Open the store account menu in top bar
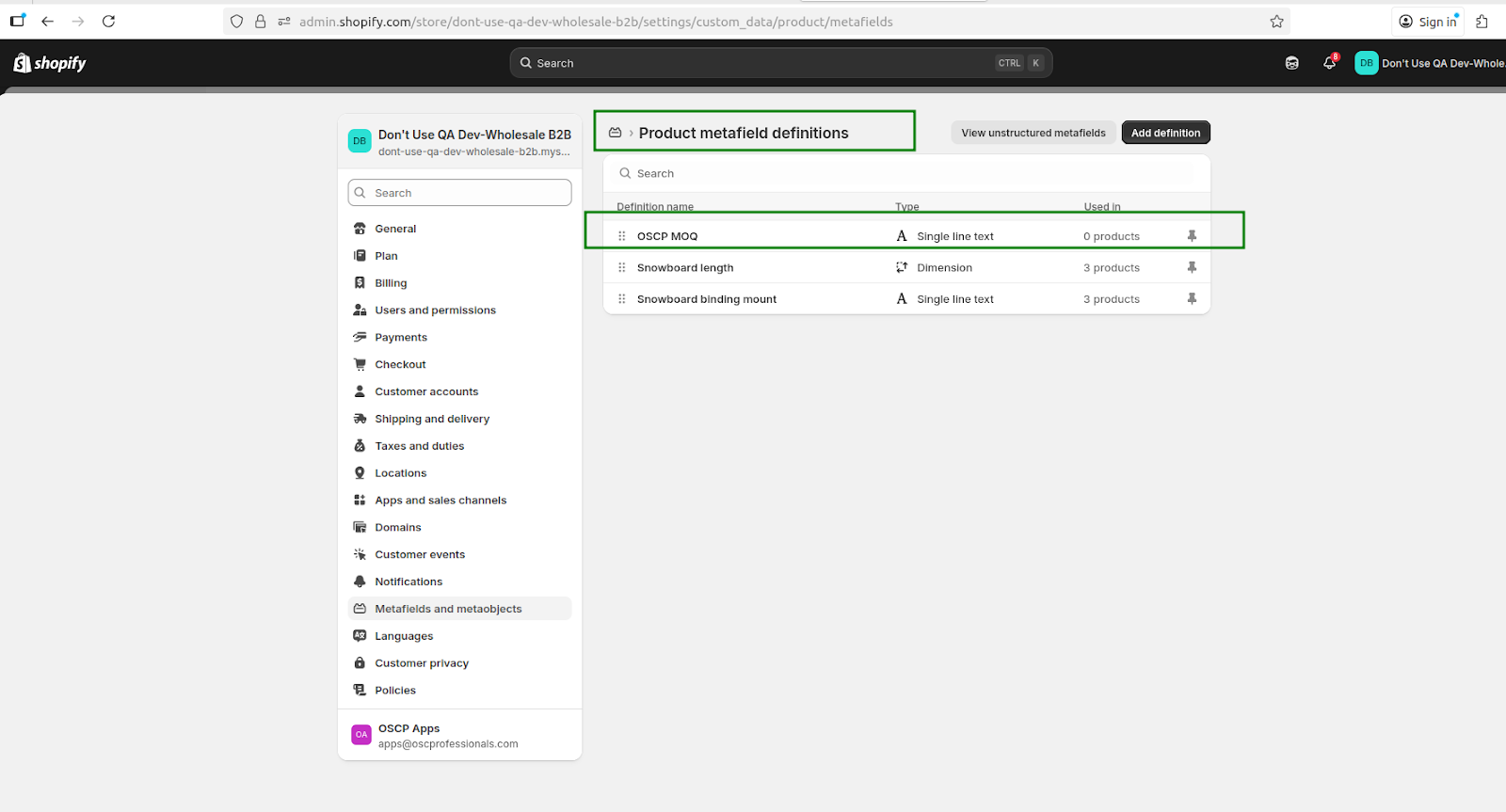The image size is (1506, 812). click(x=1428, y=63)
